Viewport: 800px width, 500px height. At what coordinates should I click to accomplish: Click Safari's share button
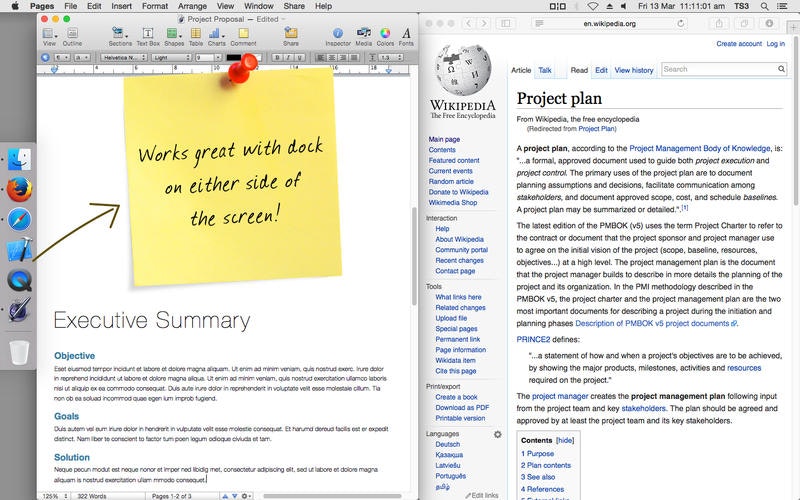719,23
